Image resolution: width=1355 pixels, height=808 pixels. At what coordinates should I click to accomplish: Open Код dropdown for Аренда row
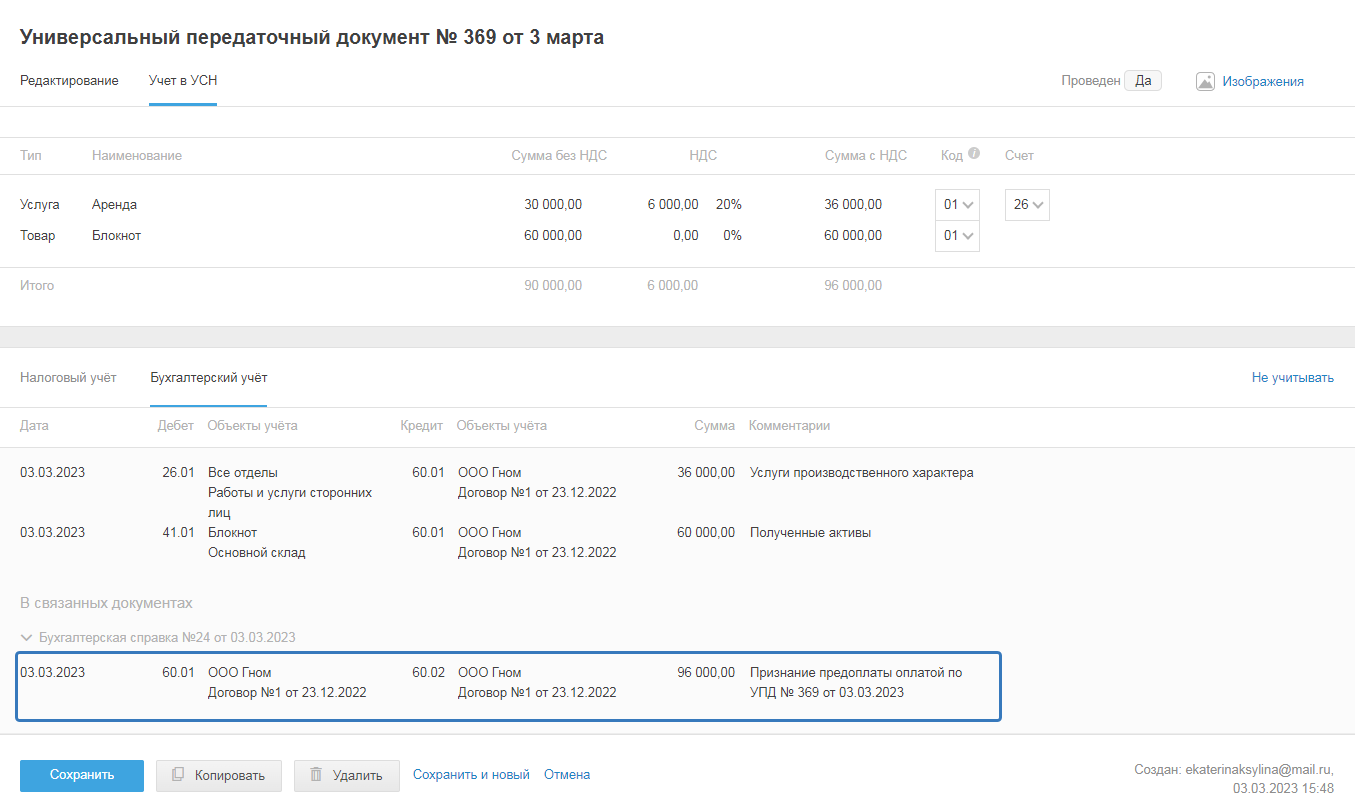[957, 205]
